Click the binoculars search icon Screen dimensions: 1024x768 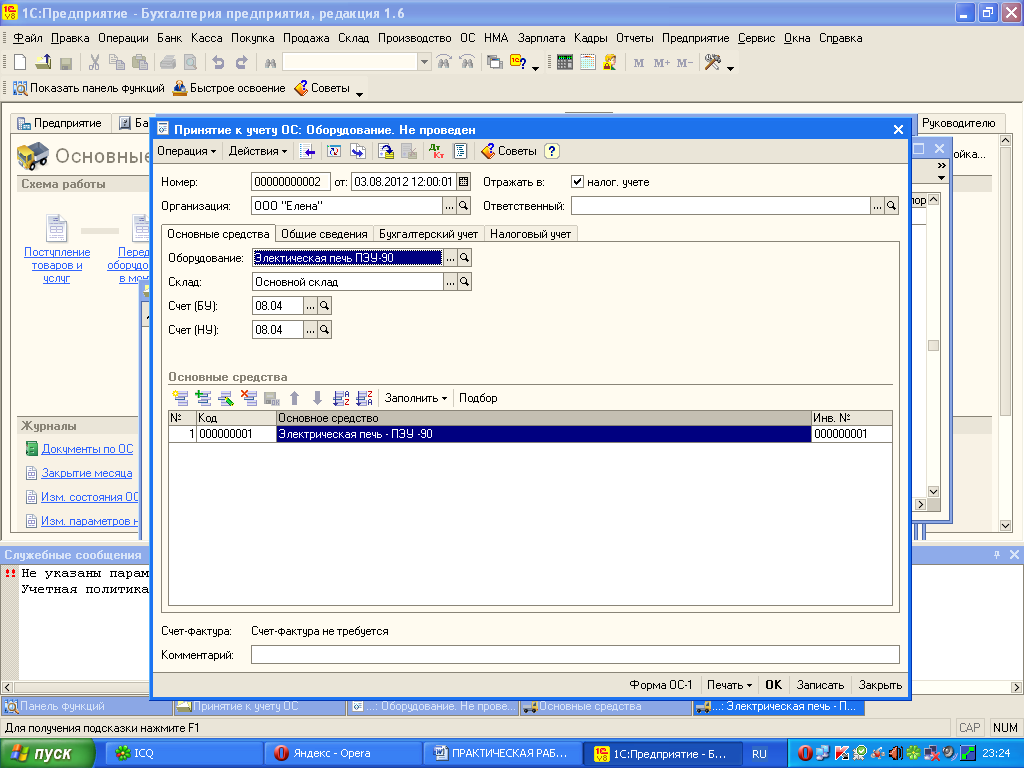(270, 63)
